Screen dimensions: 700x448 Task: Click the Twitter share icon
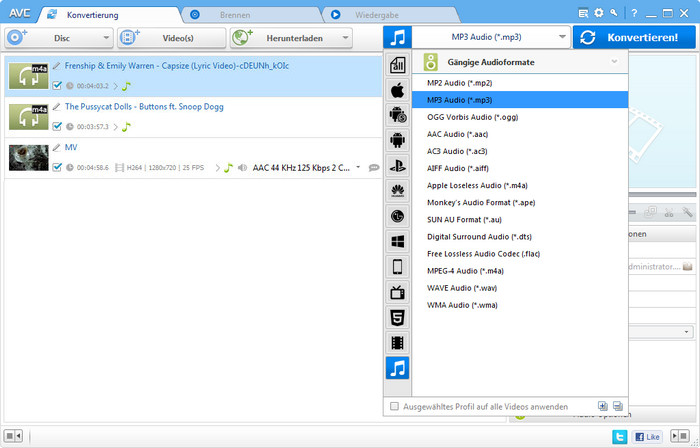[x=619, y=436]
